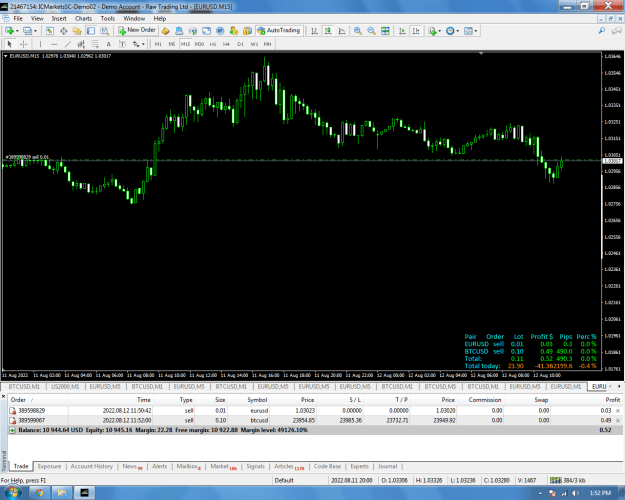Open the Experts terminal tab
Viewport: 625px width, 500px height.
pos(359,467)
